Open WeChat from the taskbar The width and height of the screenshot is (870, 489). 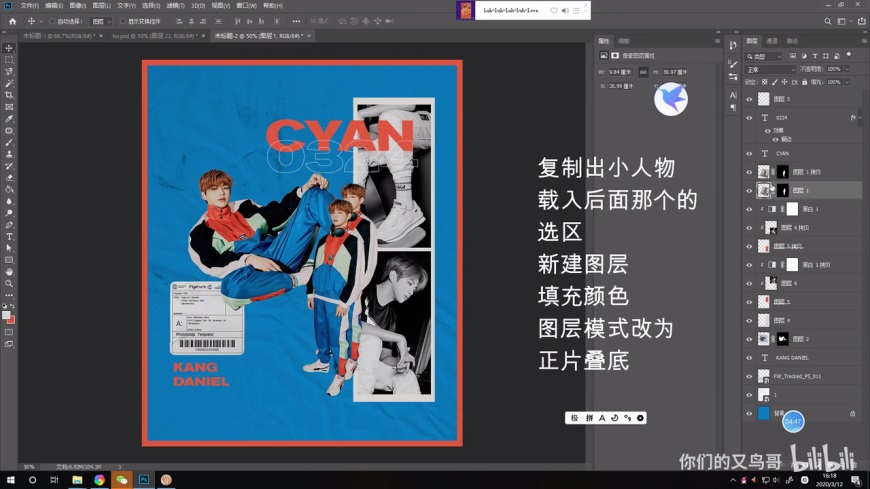(x=122, y=480)
